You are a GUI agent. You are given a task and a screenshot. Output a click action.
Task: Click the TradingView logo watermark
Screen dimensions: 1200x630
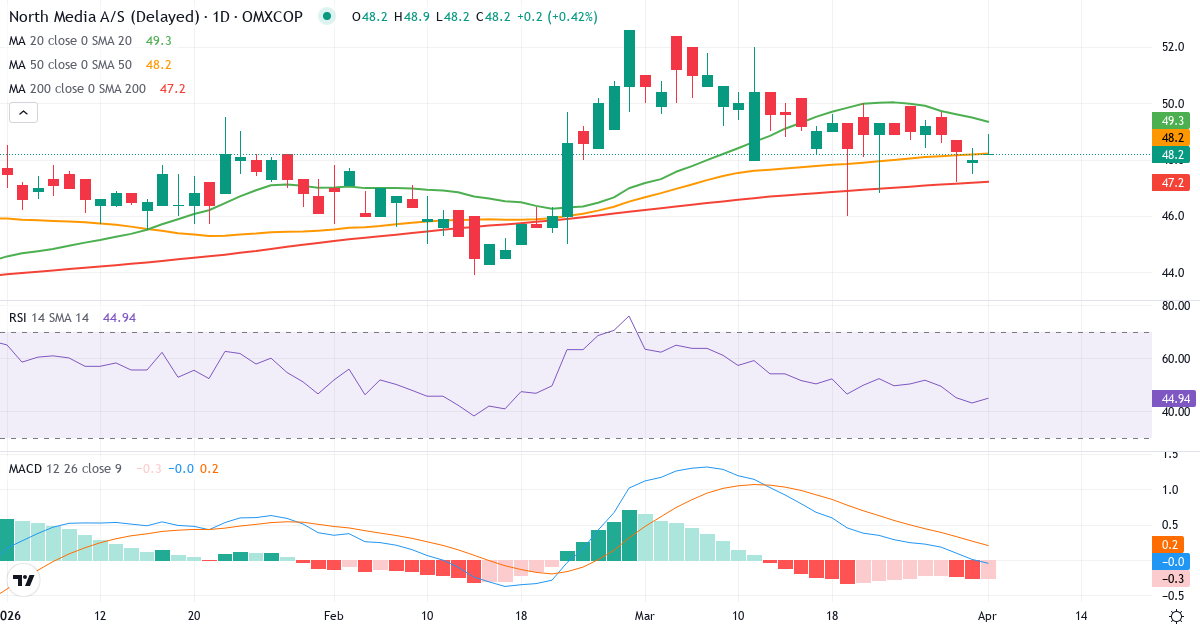click(x=26, y=578)
